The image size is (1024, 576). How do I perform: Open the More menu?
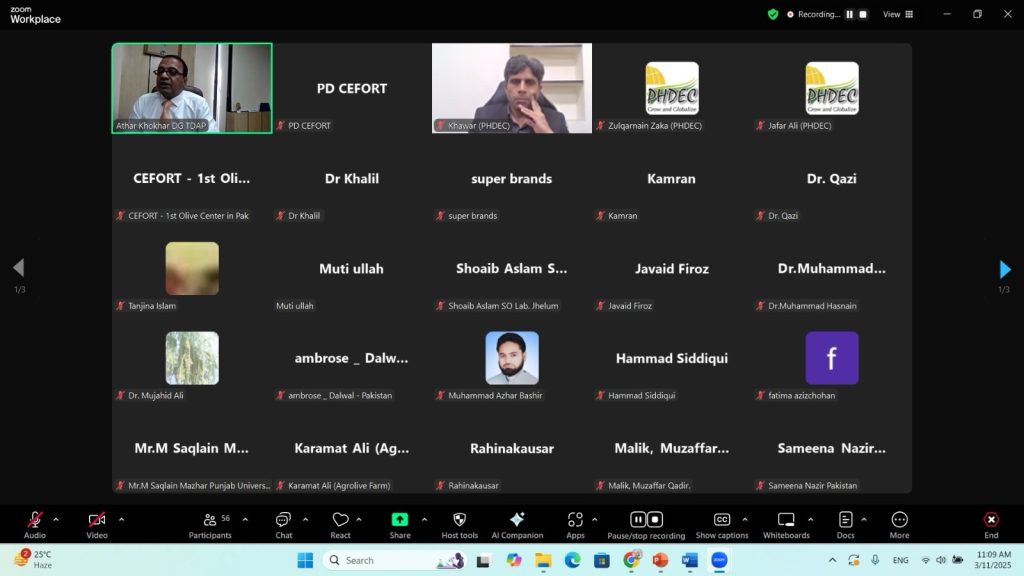click(x=899, y=520)
